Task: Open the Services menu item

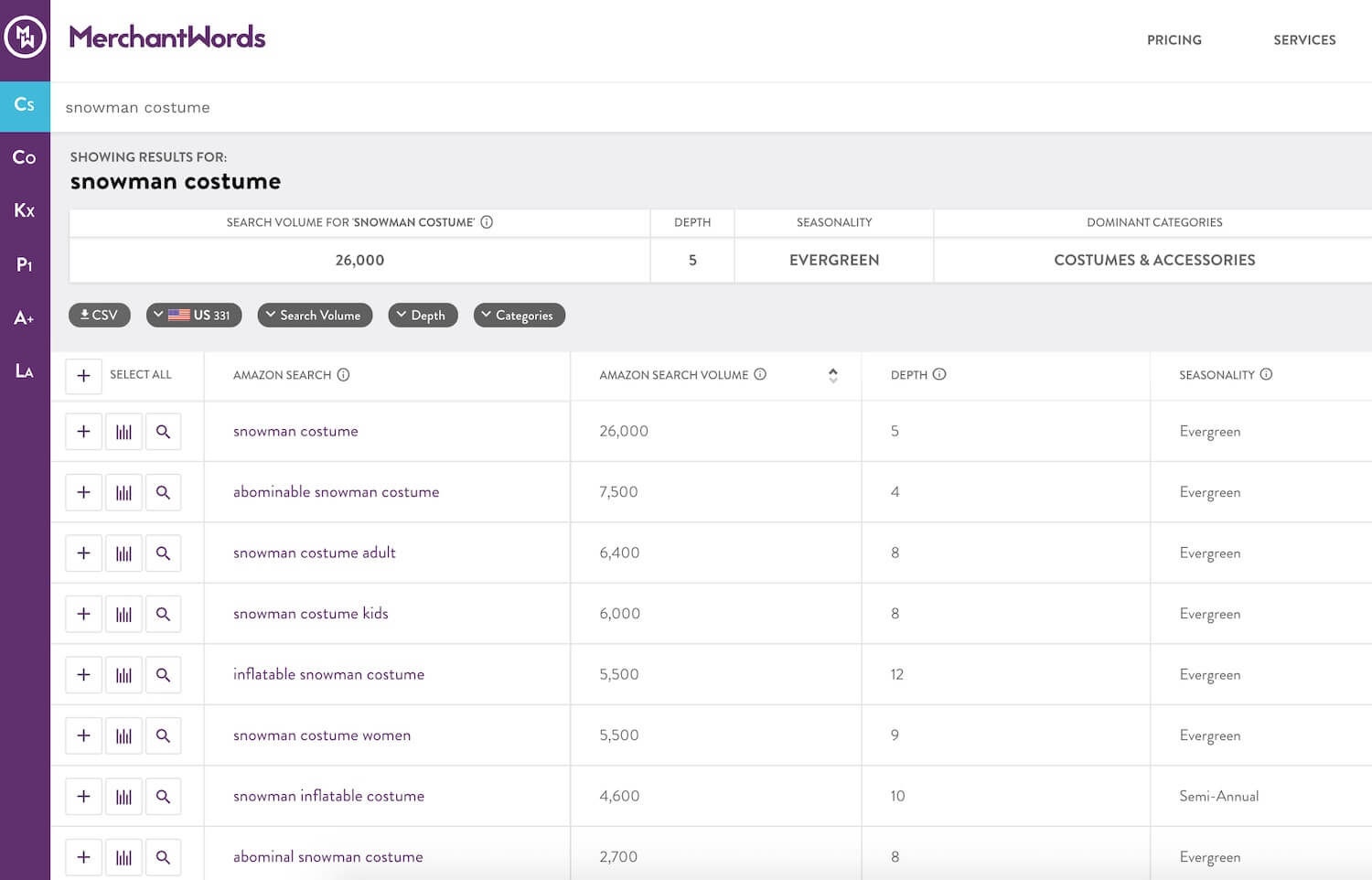Action: [x=1304, y=40]
